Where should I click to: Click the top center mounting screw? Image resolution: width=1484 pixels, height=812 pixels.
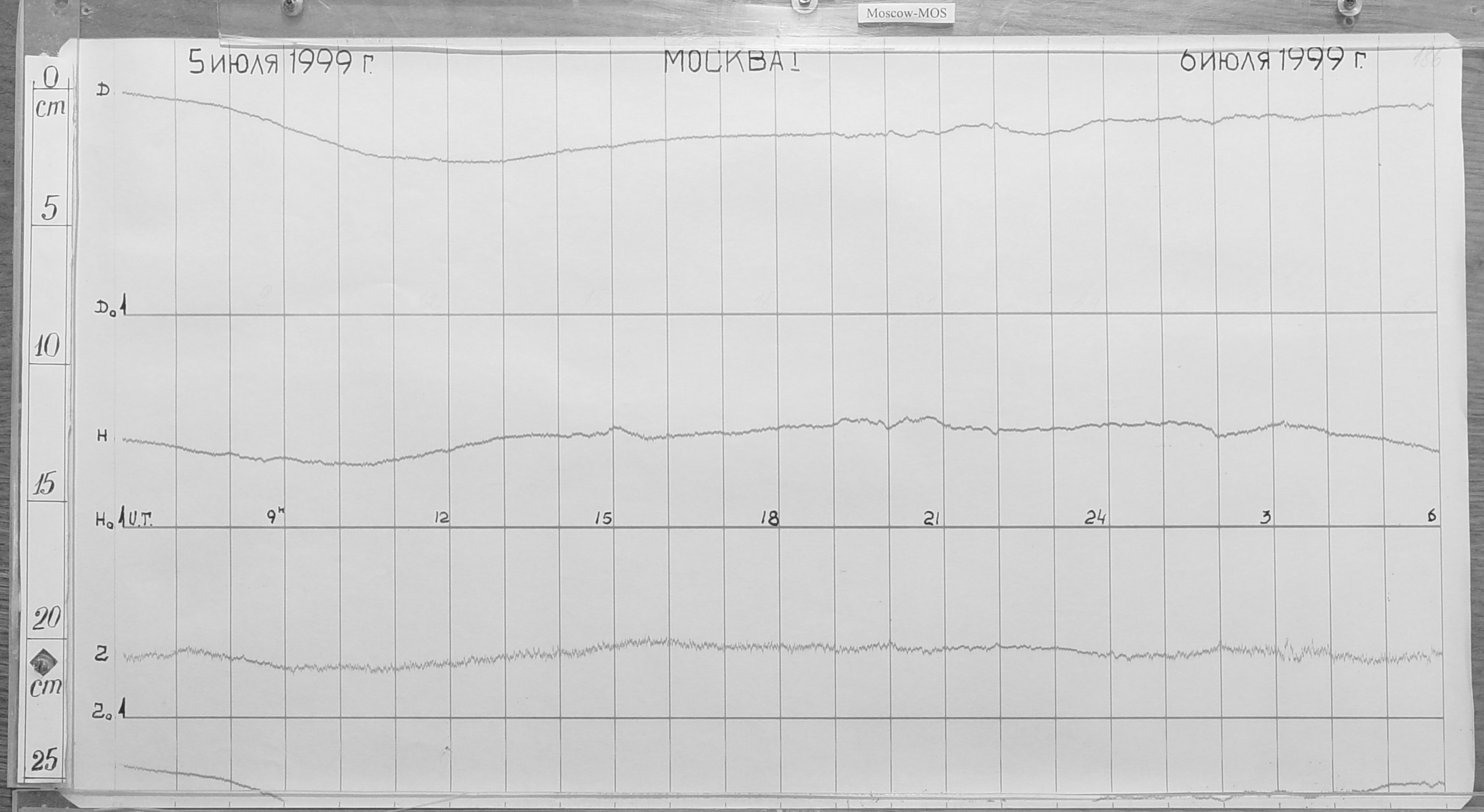click(x=803, y=3)
